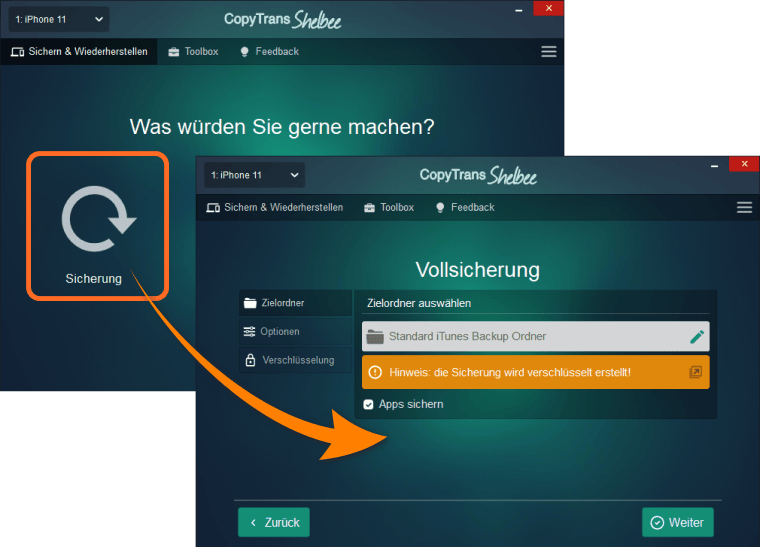Open Verschlüsselung section in sidebar
The height and width of the screenshot is (548, 760).
(296, 360)
